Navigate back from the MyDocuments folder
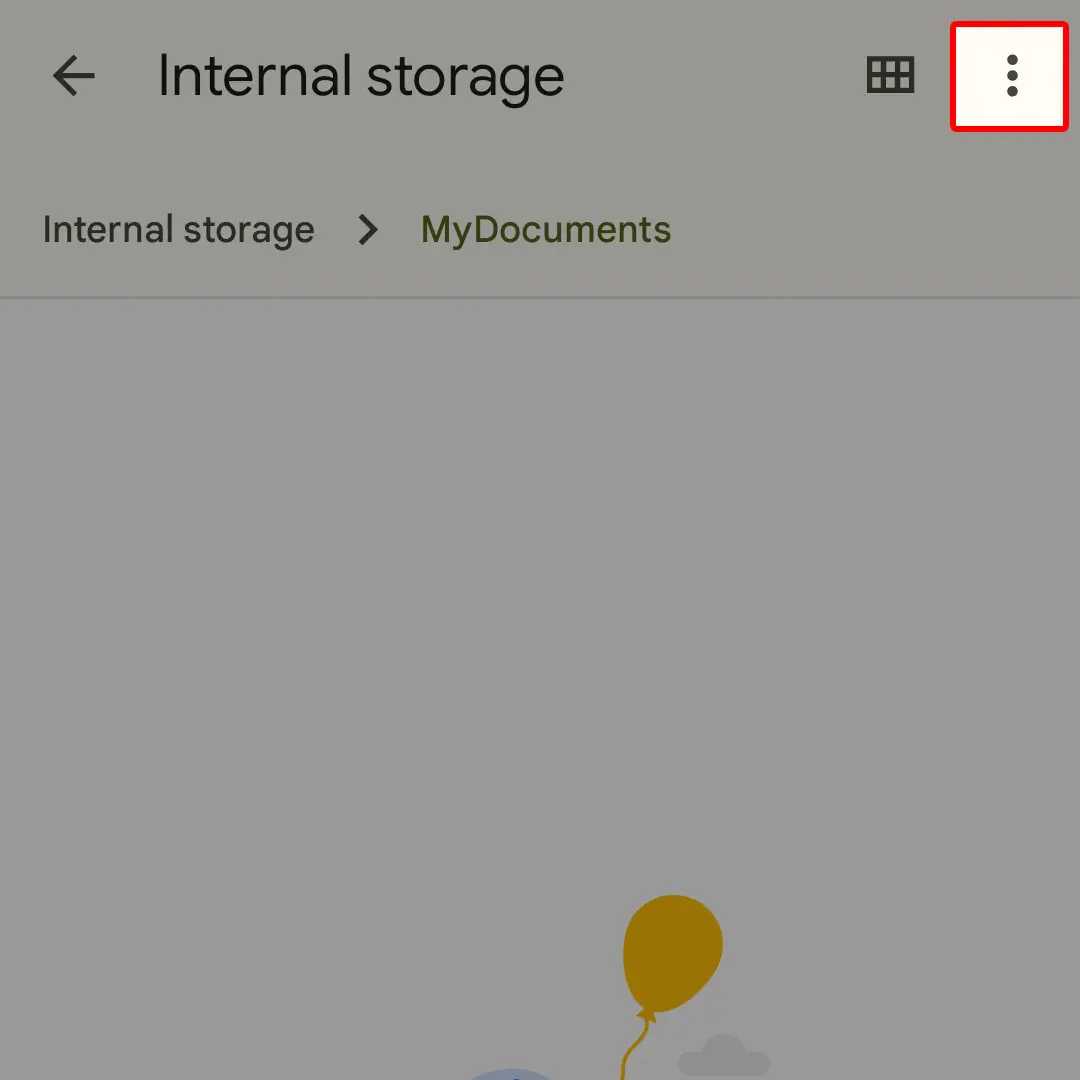The width and height of the screenshot is (1080, 1080). [x=73, y=76]
